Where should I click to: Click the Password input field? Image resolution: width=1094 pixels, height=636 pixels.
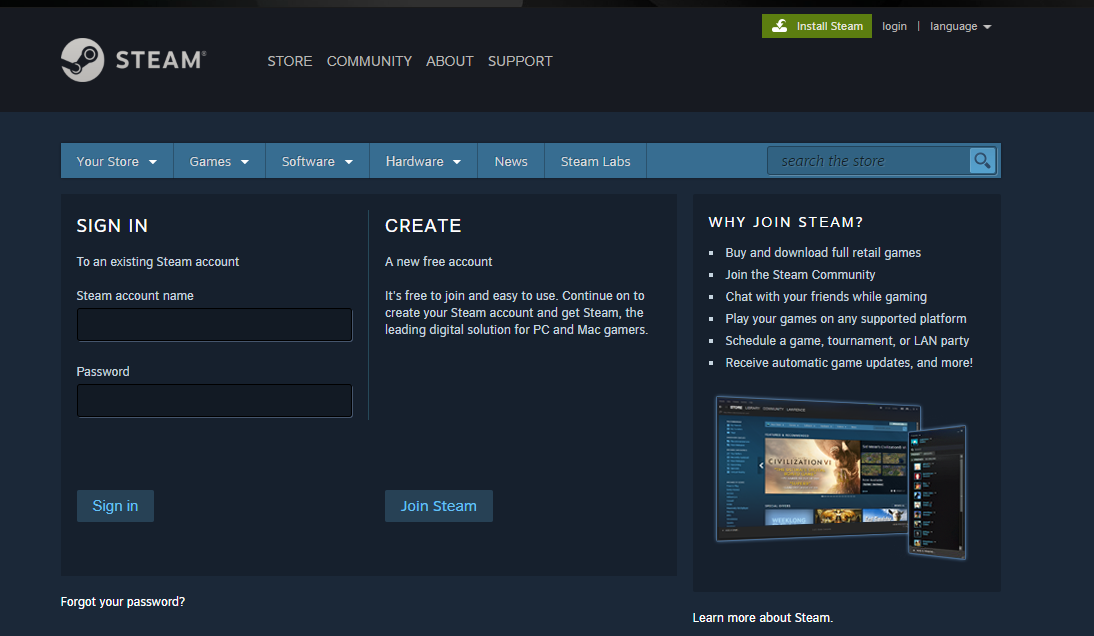point(214,401)
